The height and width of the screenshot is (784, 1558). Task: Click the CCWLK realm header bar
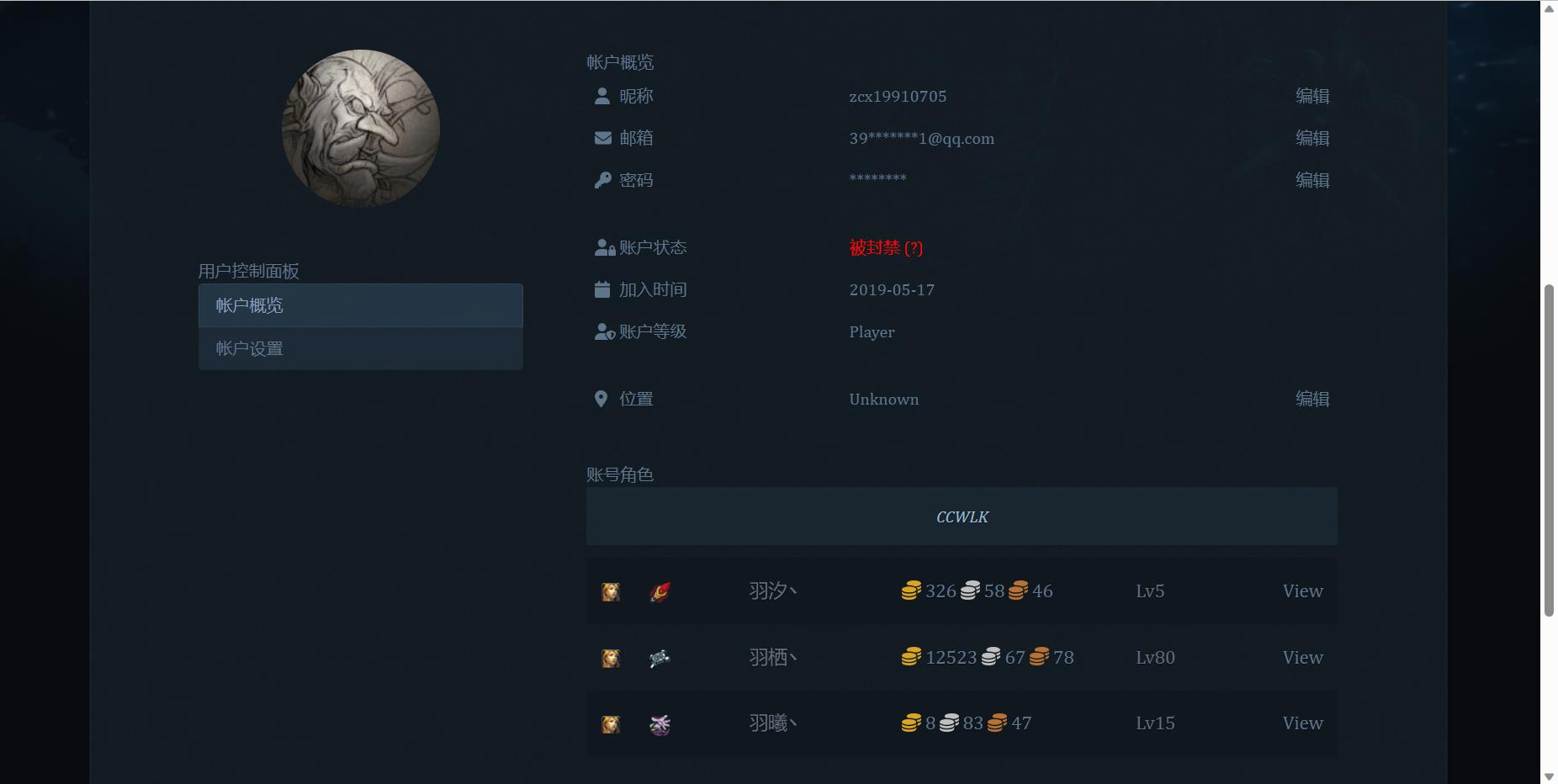[x=962, y=516]
